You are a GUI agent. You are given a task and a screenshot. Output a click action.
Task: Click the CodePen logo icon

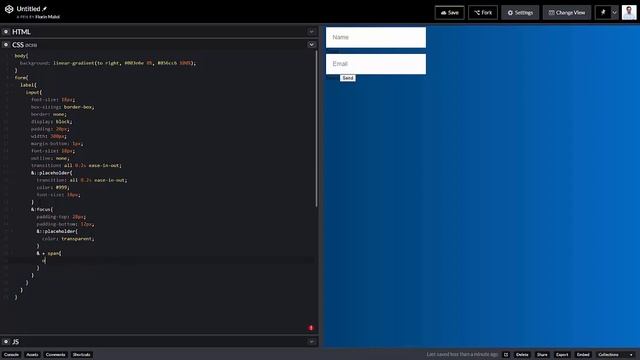coord(9,9)
